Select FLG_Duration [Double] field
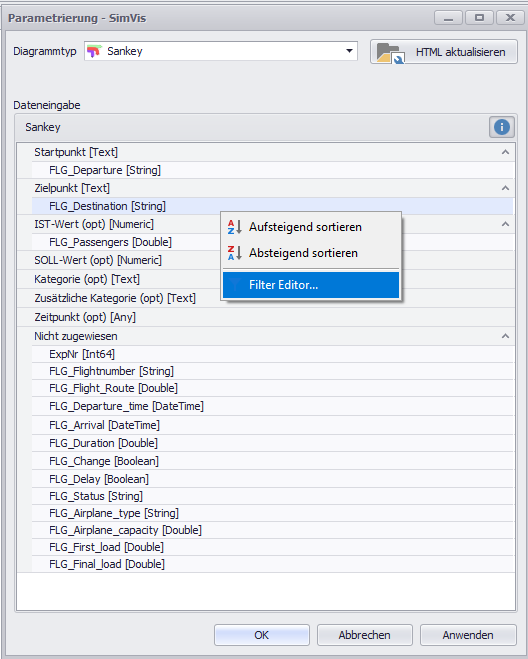This screenshot has width=528, height=659. click(273, 443)
